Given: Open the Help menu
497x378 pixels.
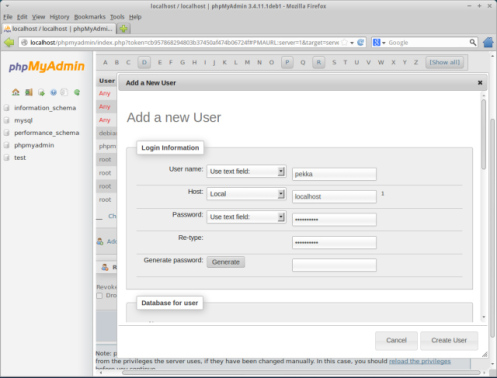Looking at the screenshot, I should click(135, 17).
